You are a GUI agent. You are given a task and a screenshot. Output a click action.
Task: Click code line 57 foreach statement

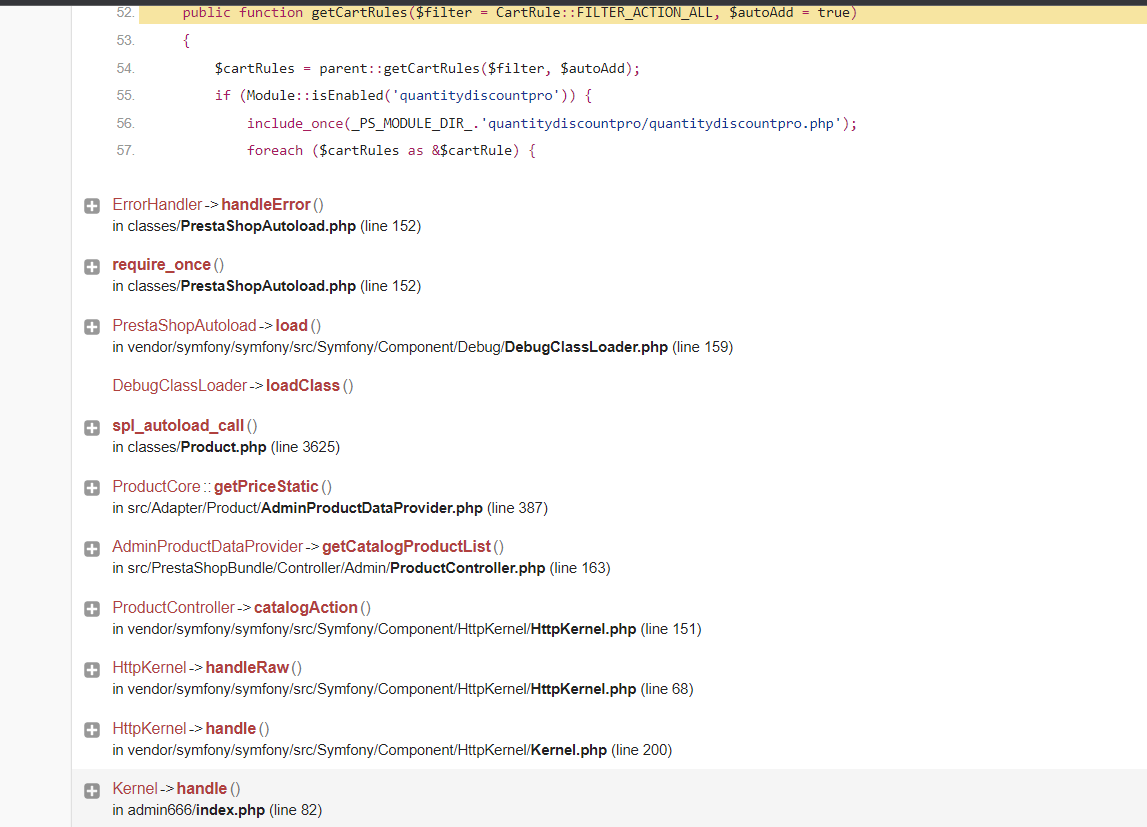[391, 150]
